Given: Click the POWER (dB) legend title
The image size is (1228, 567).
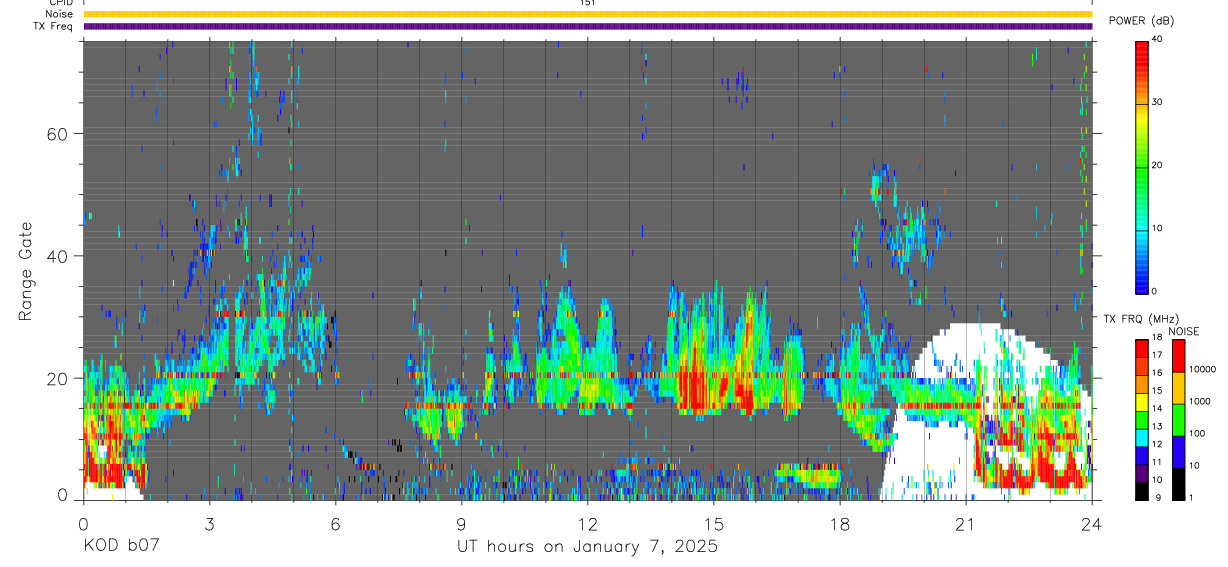Looking at the screenshot, I should (x=1140, y=21).
